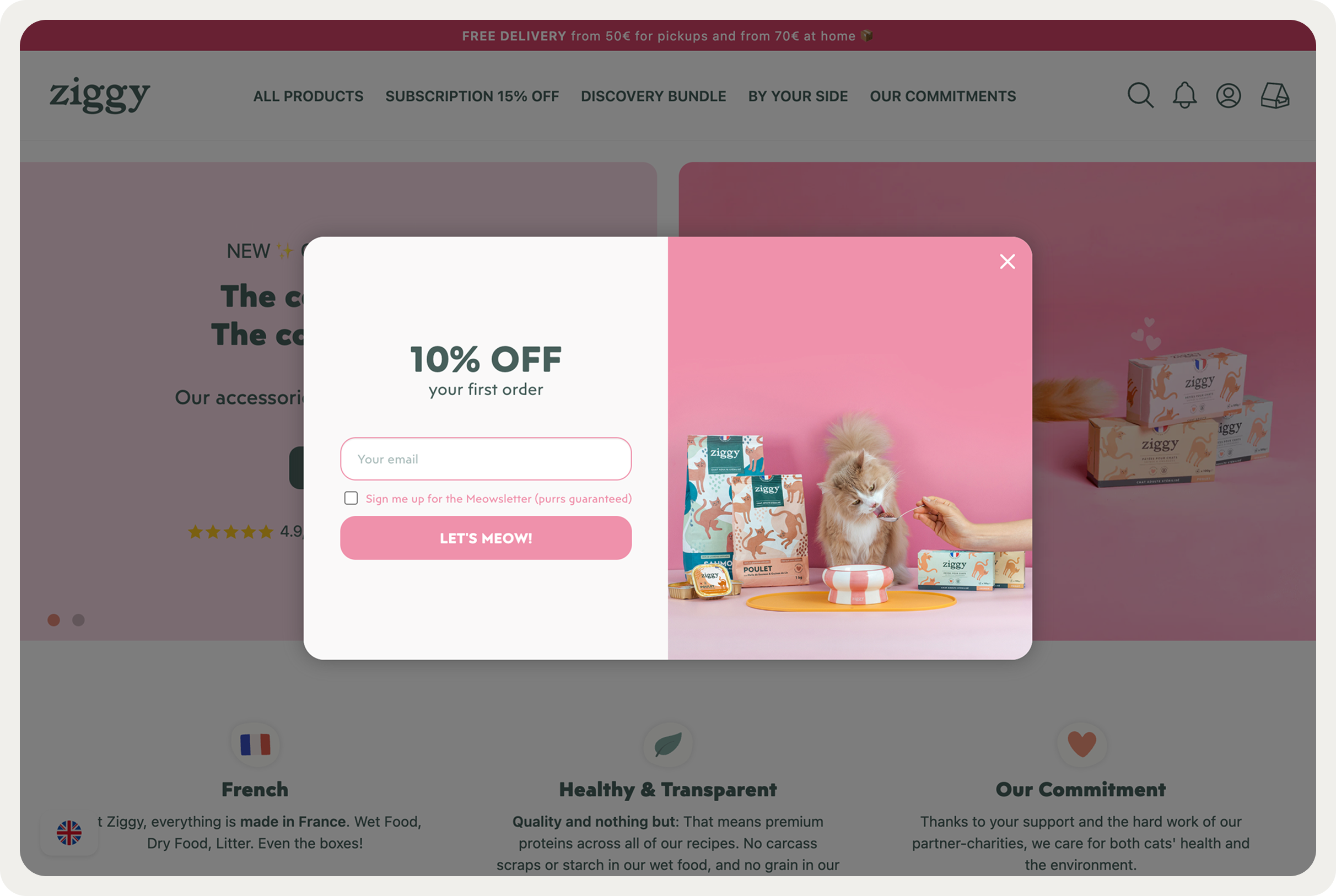
Task: Click the heart Our Commitment icon
Action: (x=1082, y=744)
